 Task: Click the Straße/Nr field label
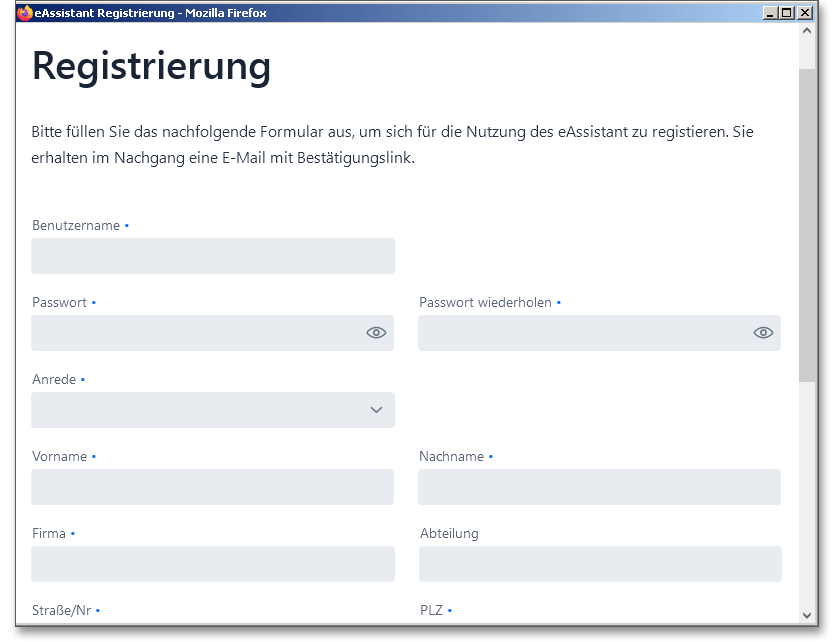[x=62, y=610]
